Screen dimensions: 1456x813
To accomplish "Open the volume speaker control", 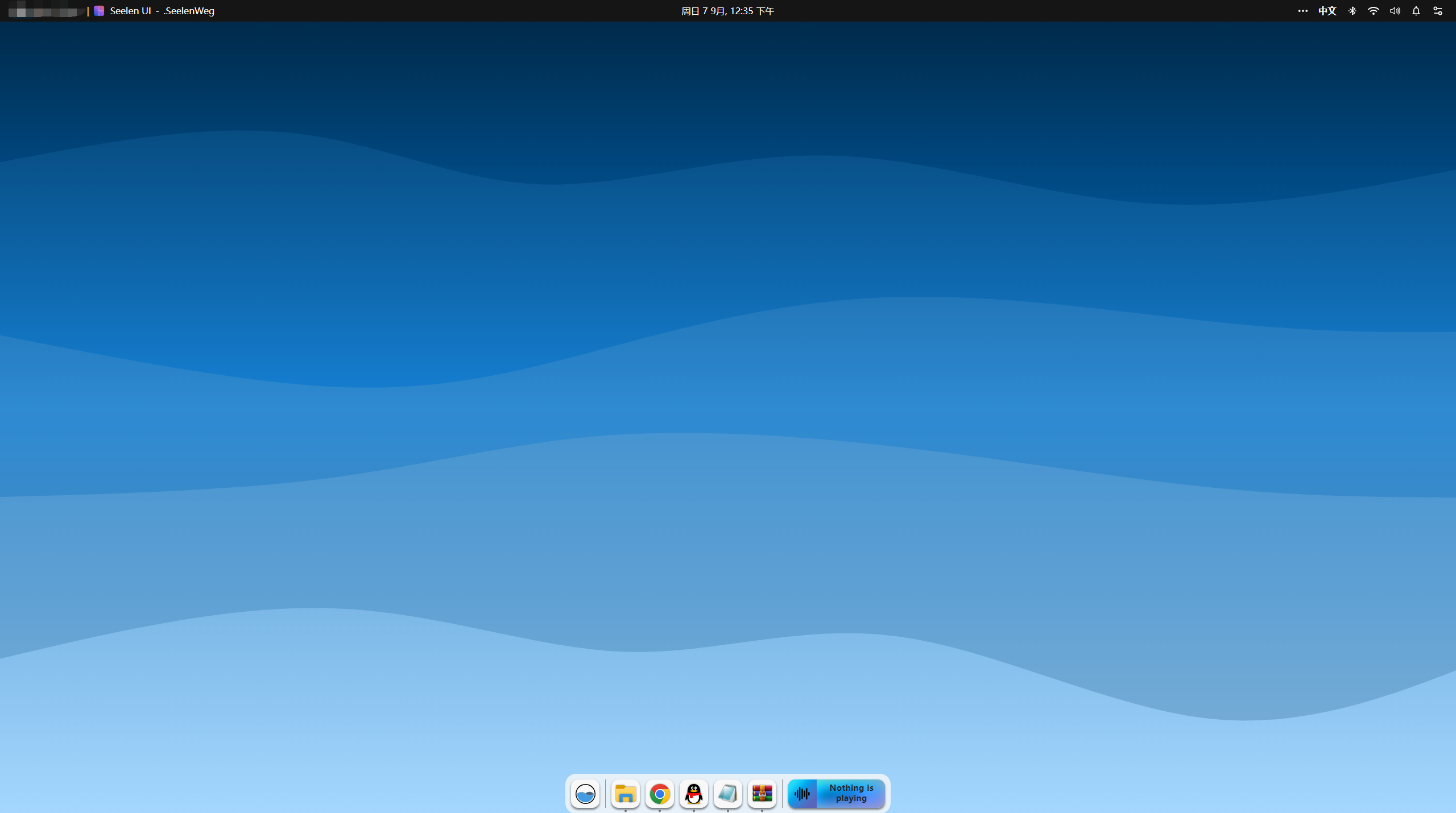I will [x=1395, y=11].
